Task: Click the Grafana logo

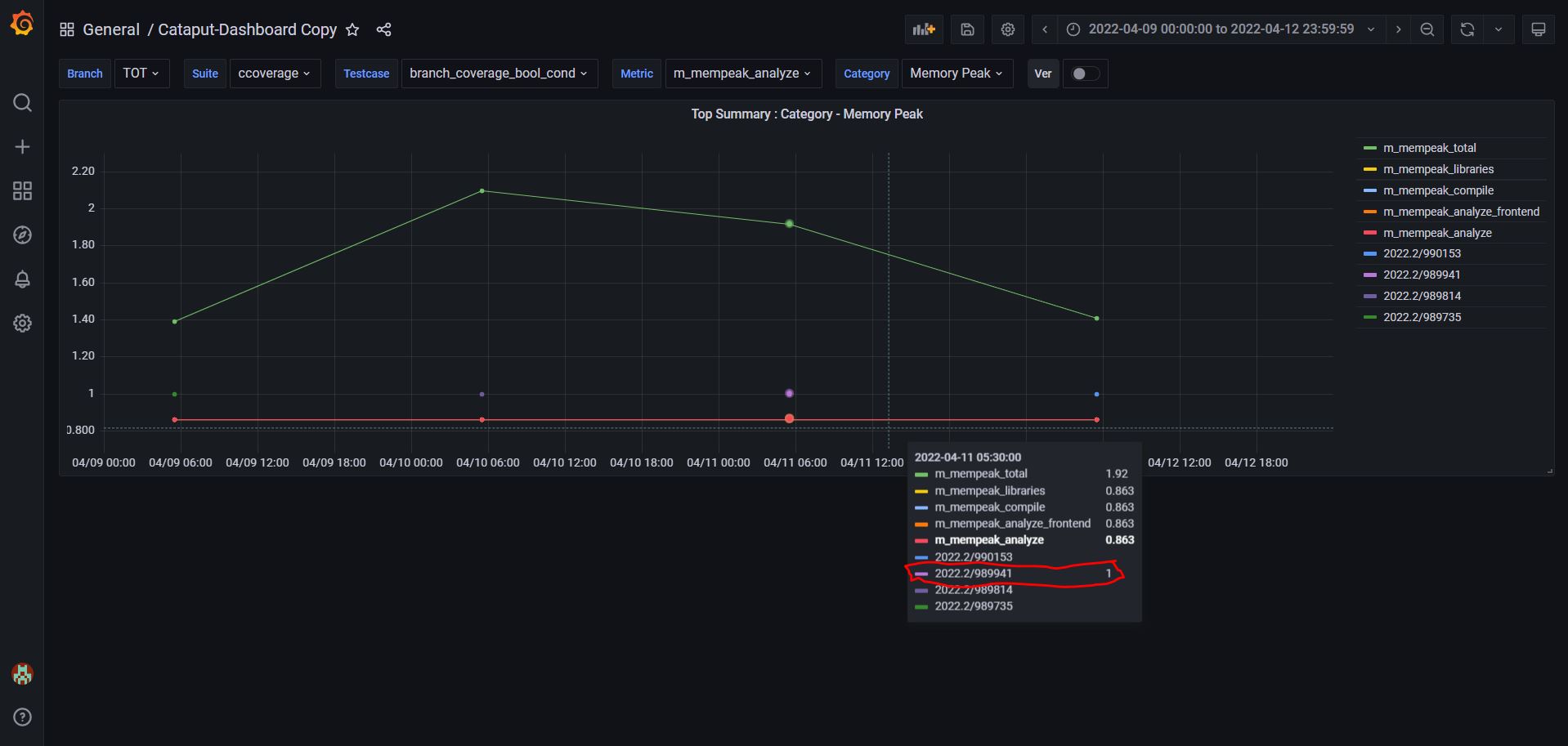Action: [22, 24]
